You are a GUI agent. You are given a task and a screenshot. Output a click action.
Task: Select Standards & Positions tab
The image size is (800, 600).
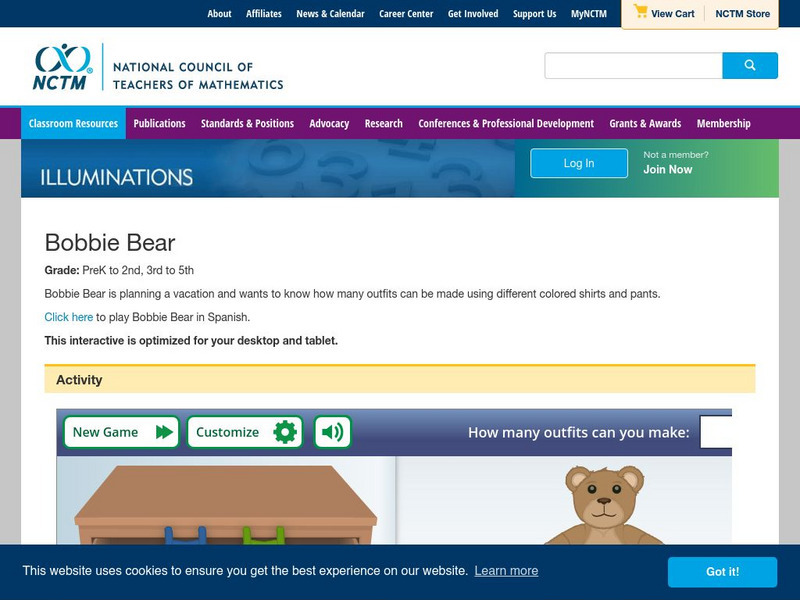point(247,123)
